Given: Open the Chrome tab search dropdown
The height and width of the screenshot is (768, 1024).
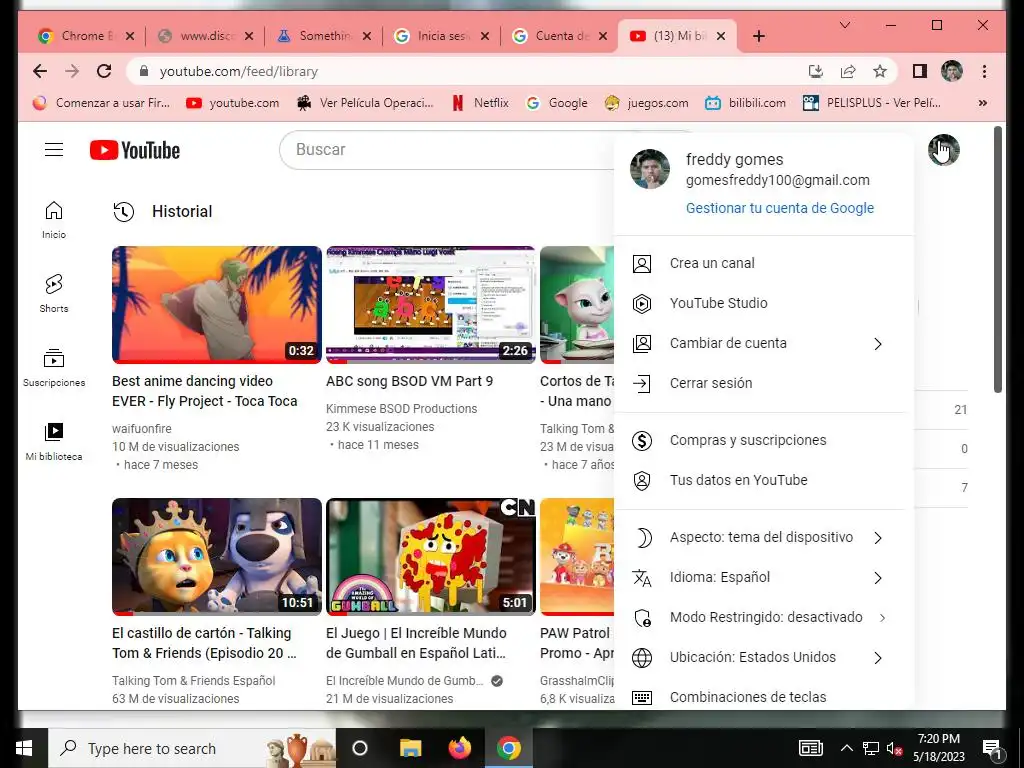Looking at the screenshot, I should tap(844, 25).
